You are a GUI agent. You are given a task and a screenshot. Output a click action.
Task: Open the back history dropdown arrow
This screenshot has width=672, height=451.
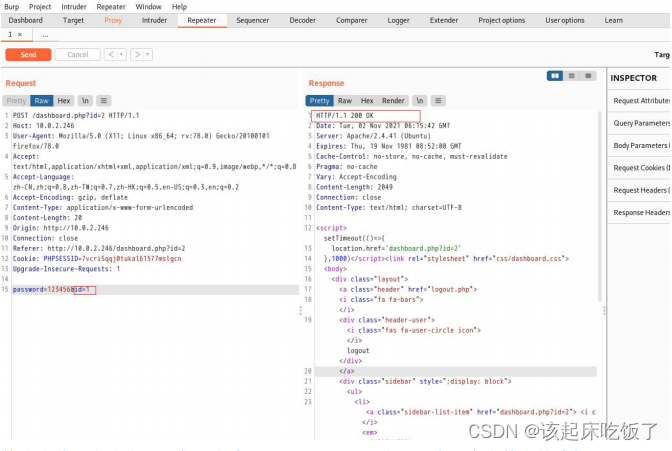click(122, 54)
